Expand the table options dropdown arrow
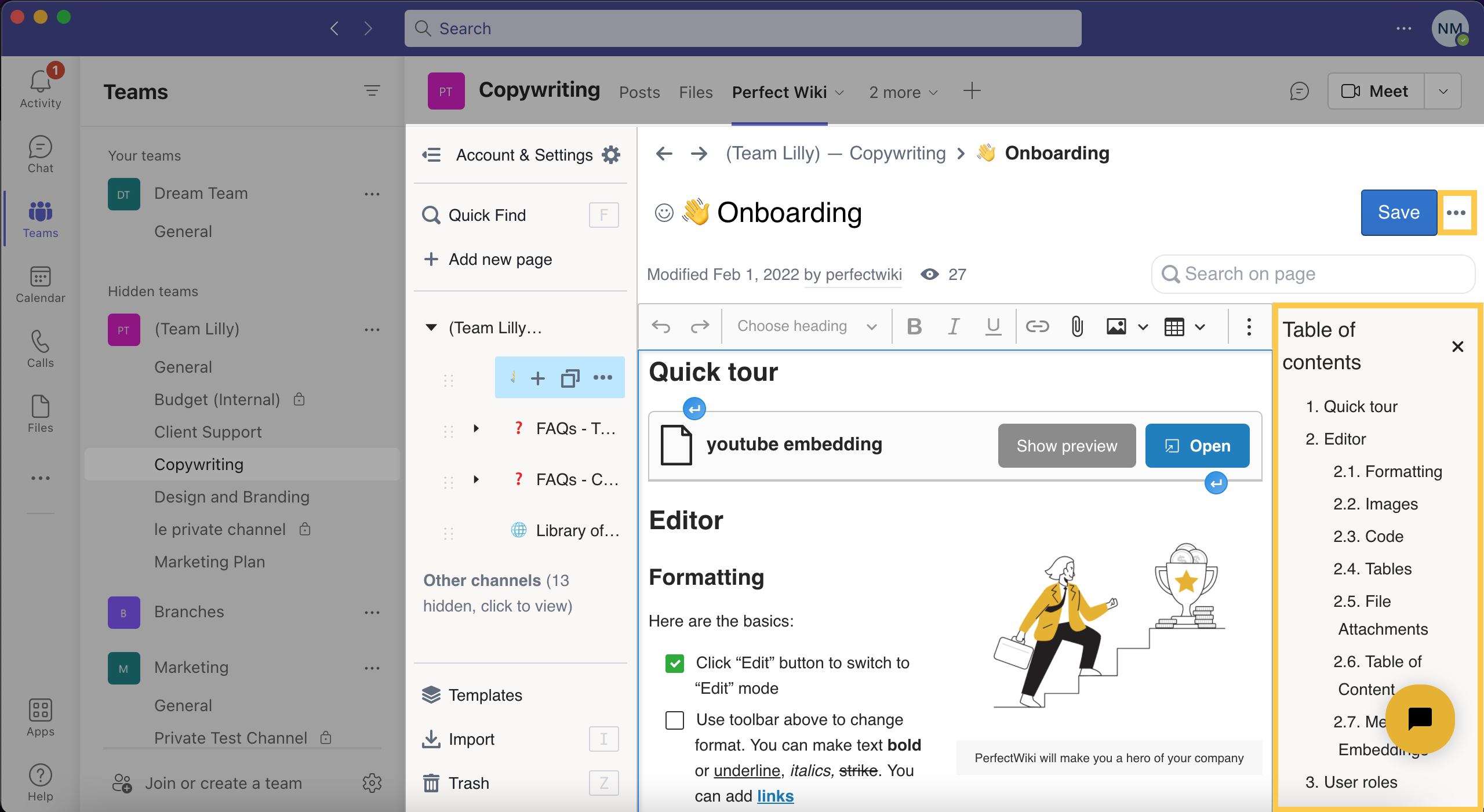Image resolution: width=1484 pixels, height=812 pixels. pos(1200,327)
